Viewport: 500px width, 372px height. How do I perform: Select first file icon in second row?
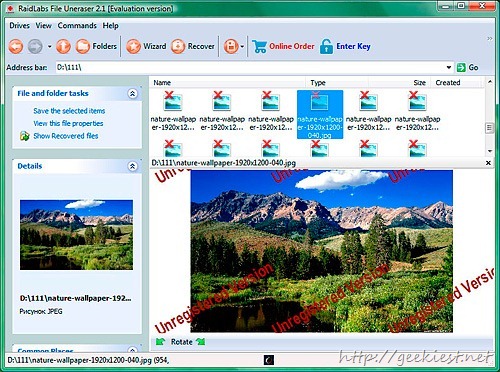(173, 149)
